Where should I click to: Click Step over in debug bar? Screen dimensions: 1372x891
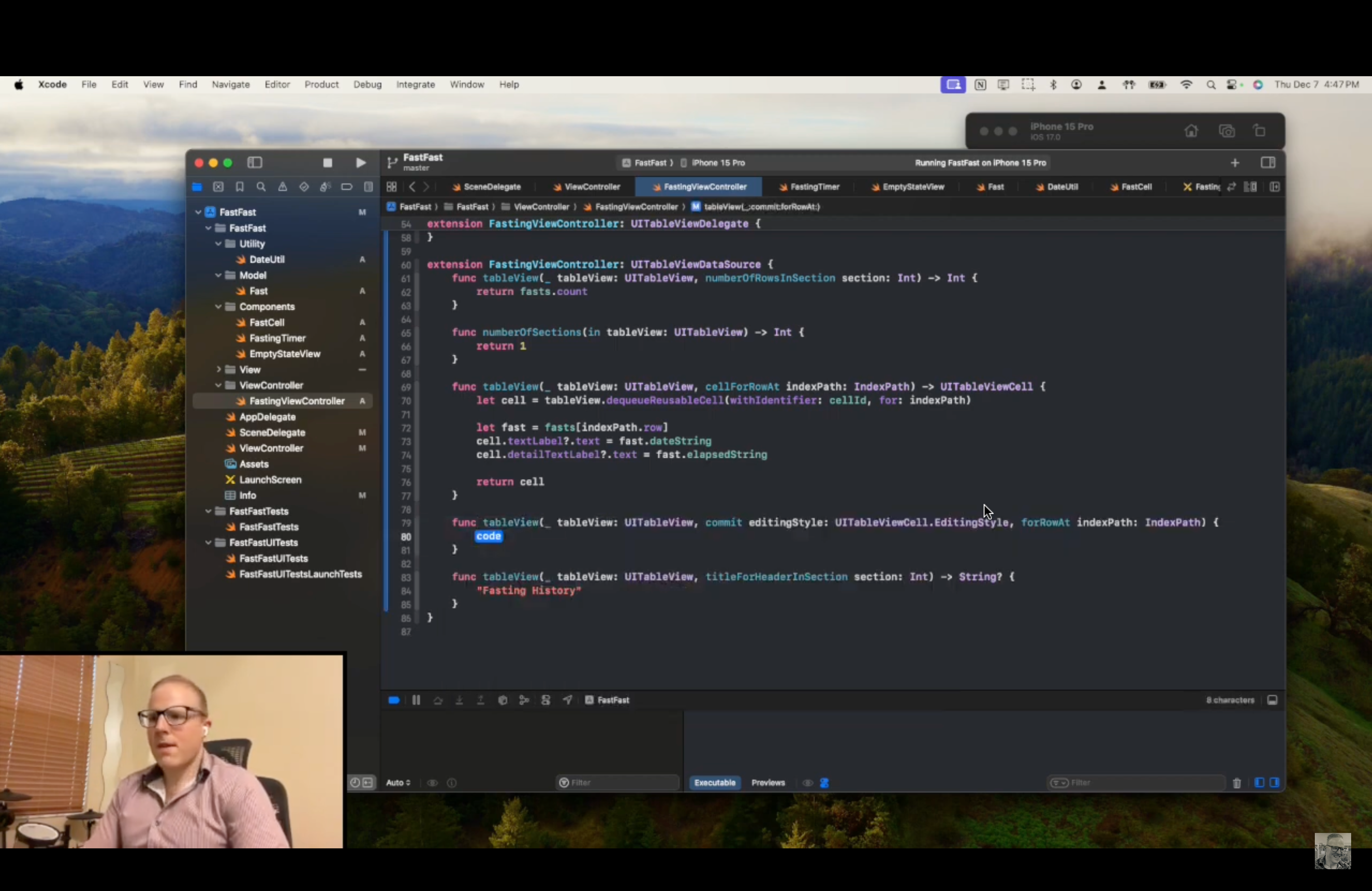pyautogui.click(x=438, y=700)
